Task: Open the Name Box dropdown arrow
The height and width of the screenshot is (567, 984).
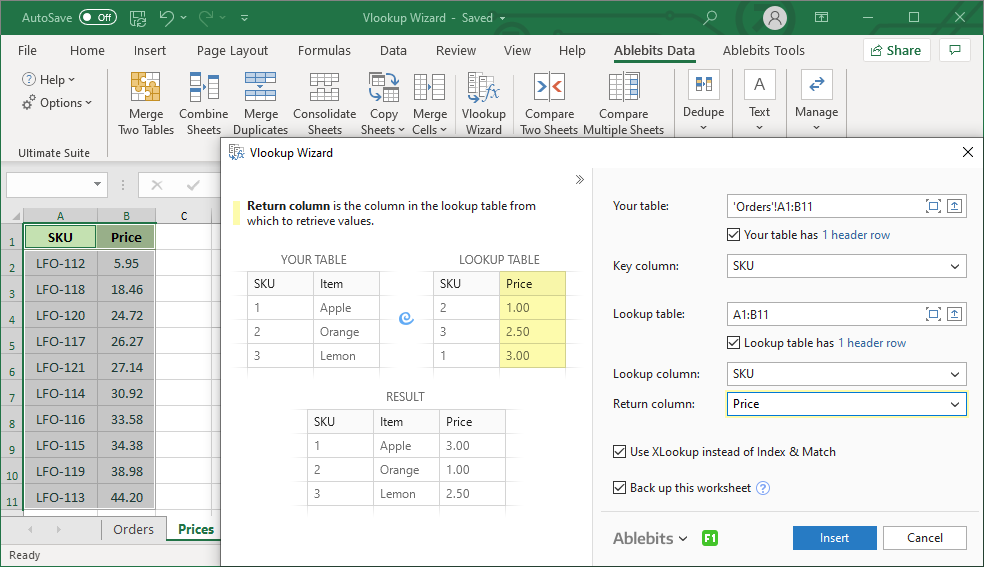Action: click(97, 184)
